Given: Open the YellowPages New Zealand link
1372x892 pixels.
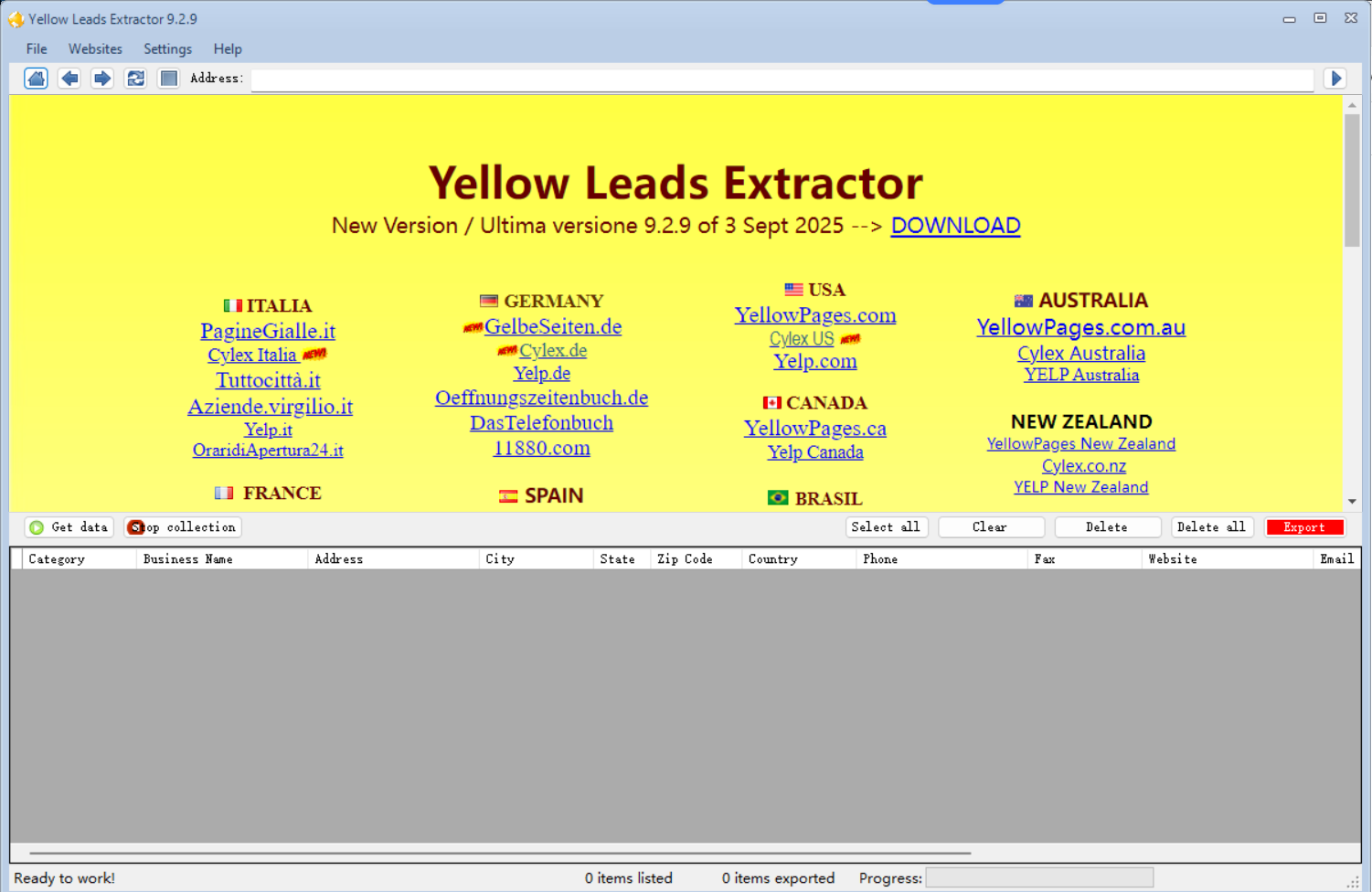Looking at the screenshot, I should click(1080, 444).
